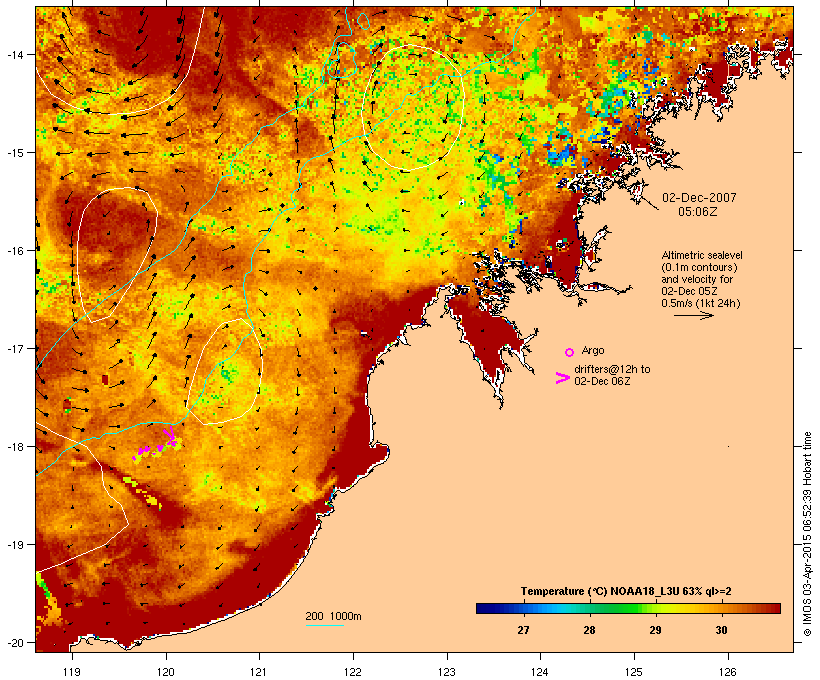Click the latitude axis label -14
Image resolution: width=820 pixels, height=680 pixels.
(14, 54)
